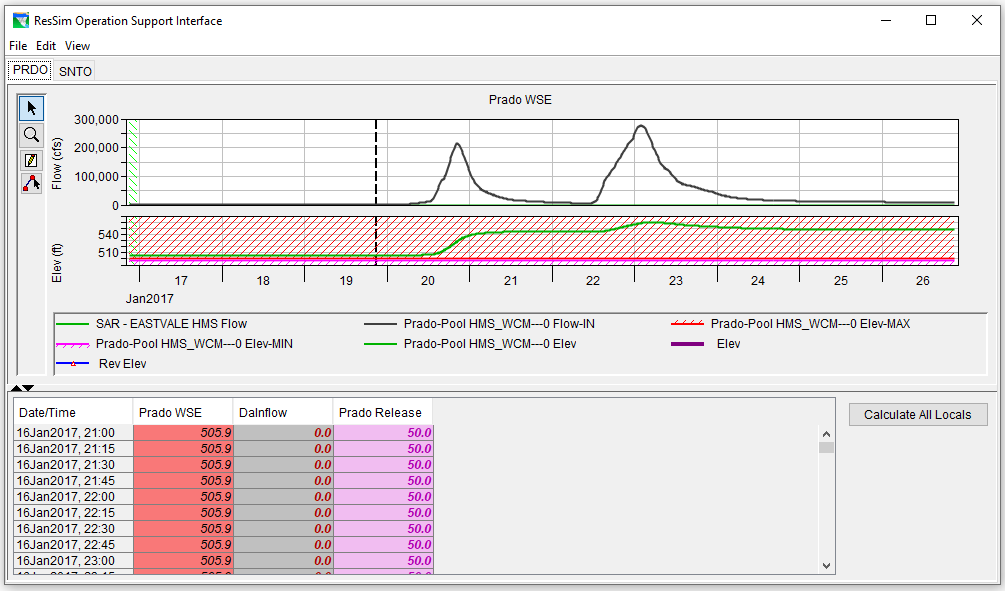Choose the pencil edit tool

(x=31, y=160)
